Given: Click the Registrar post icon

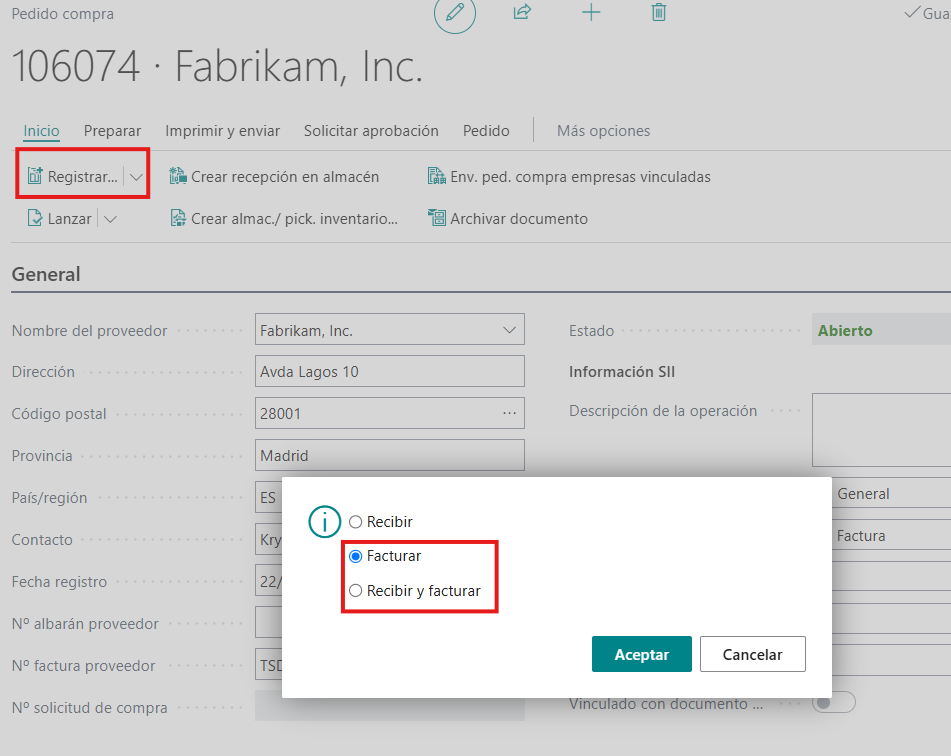Looking at the screenshot, I should point(35,176).
